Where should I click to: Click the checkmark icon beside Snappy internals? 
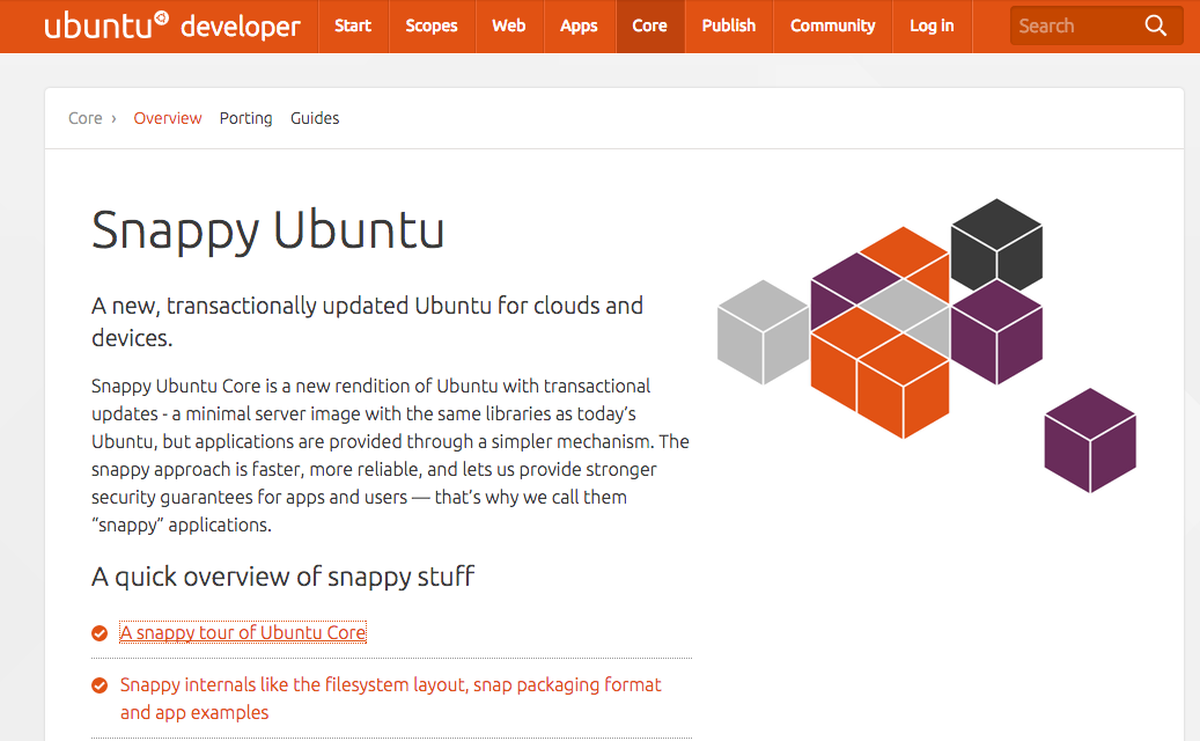(x=99, y=685)
